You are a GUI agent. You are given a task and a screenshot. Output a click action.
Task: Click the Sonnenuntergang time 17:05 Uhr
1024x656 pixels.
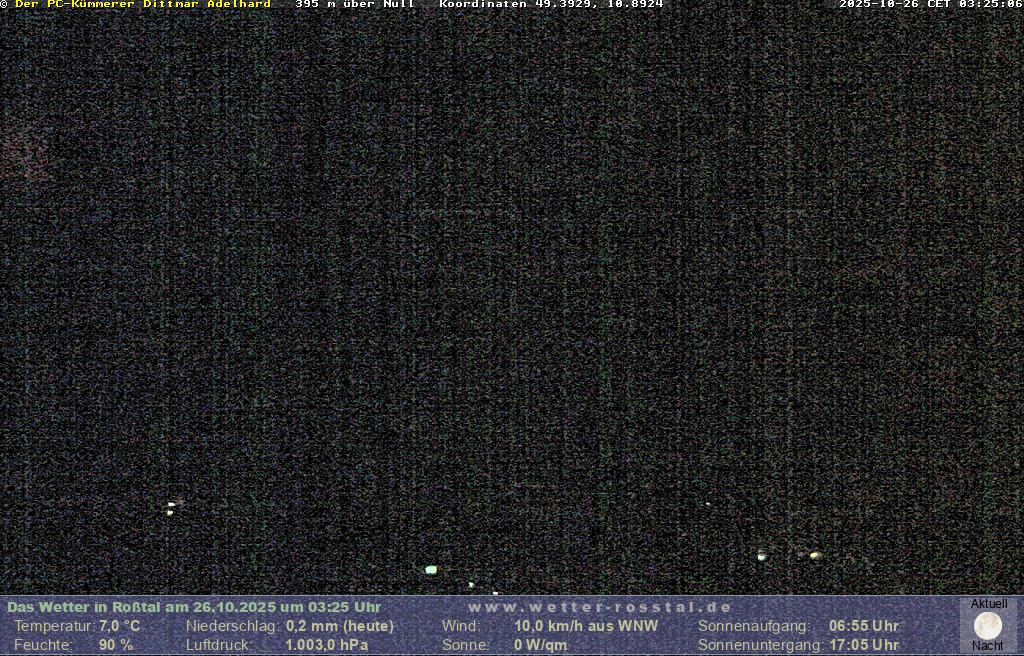click(x=863, y=645)
